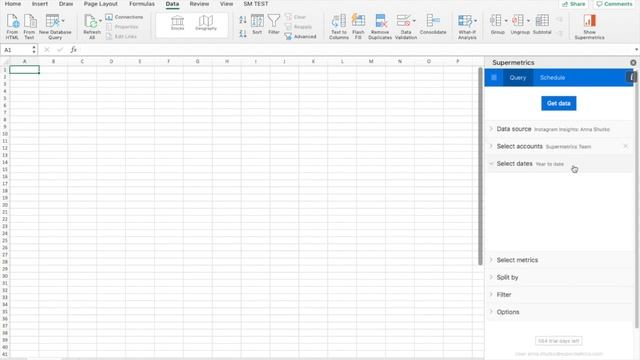Viewport: 640px width, 360px height.
Task: Select the Stocks data type
Action: (x=178, y=23)
